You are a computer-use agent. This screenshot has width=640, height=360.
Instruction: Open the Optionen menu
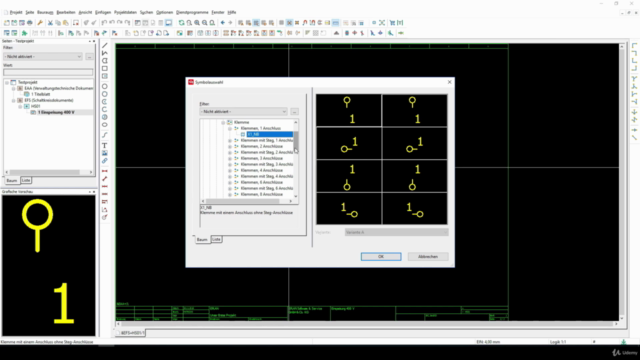click(x=164, y=12)
